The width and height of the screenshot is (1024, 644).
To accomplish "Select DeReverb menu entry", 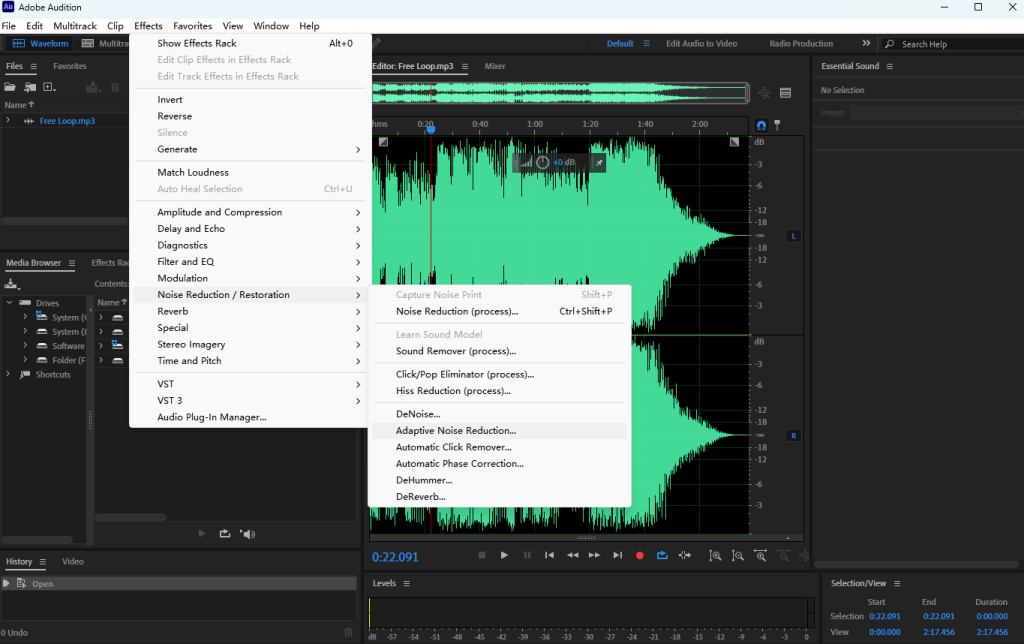I will (500, 497).
